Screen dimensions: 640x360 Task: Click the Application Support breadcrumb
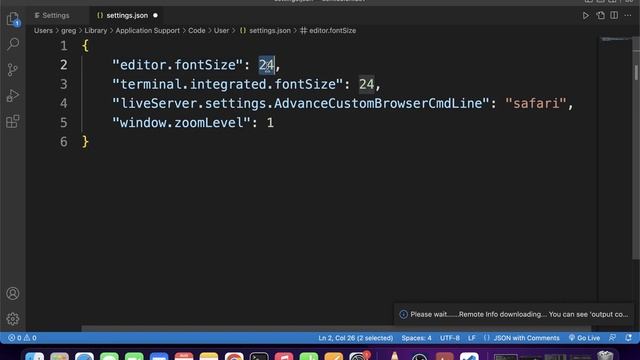point(147,31)
